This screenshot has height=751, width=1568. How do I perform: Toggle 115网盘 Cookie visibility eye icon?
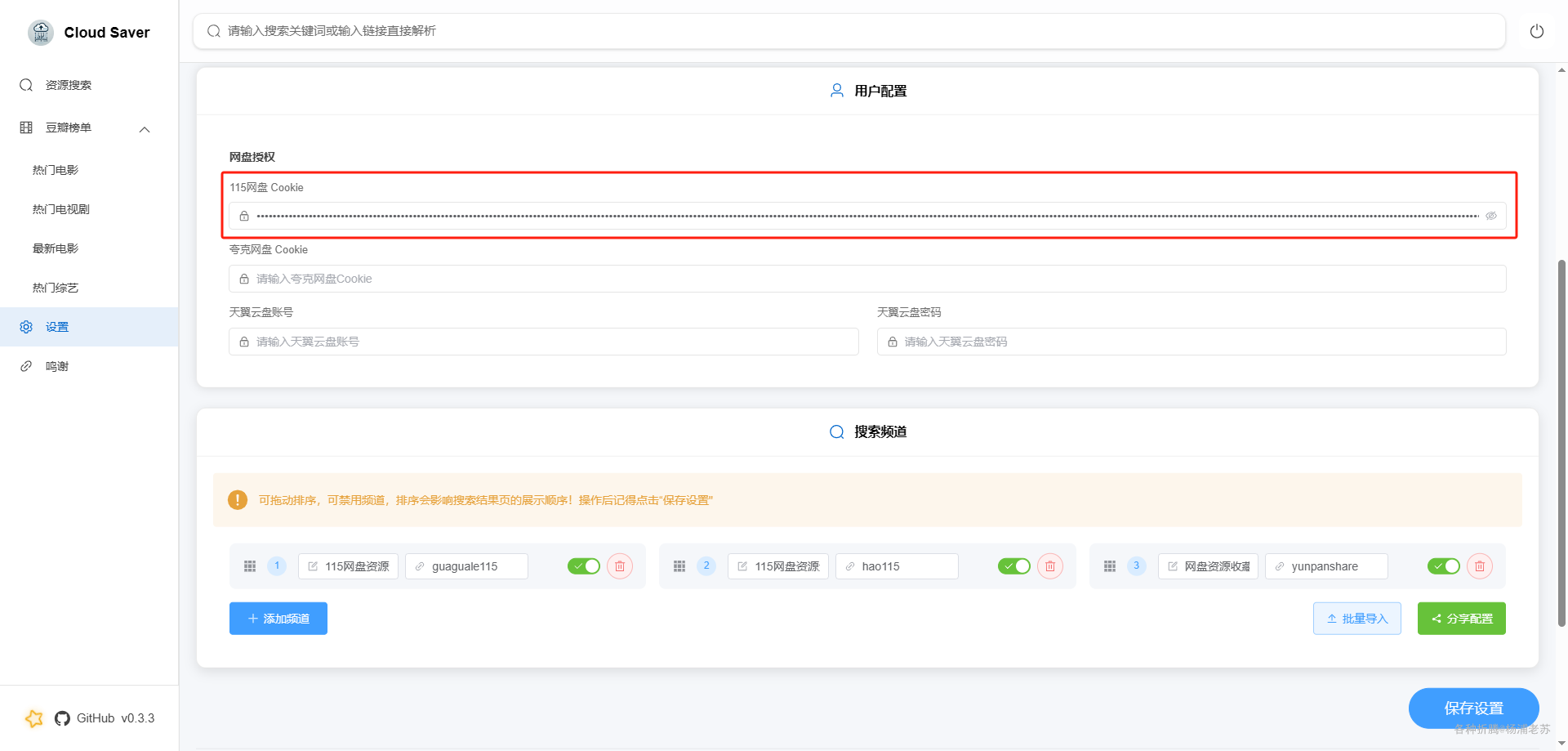pyautogui.click(x=1491, y=216)
